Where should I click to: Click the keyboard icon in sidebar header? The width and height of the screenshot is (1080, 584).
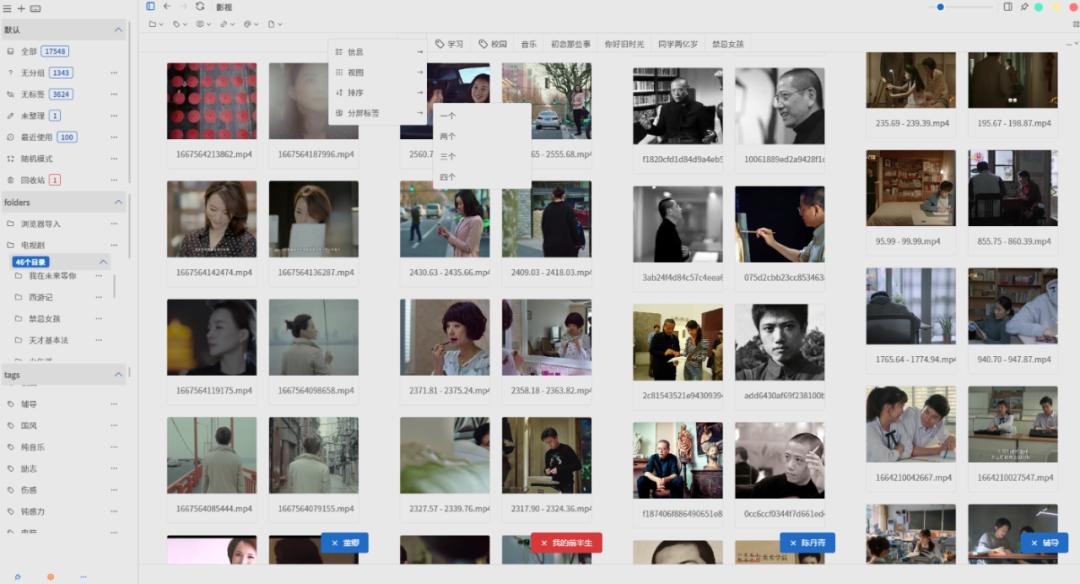point(36,8)
